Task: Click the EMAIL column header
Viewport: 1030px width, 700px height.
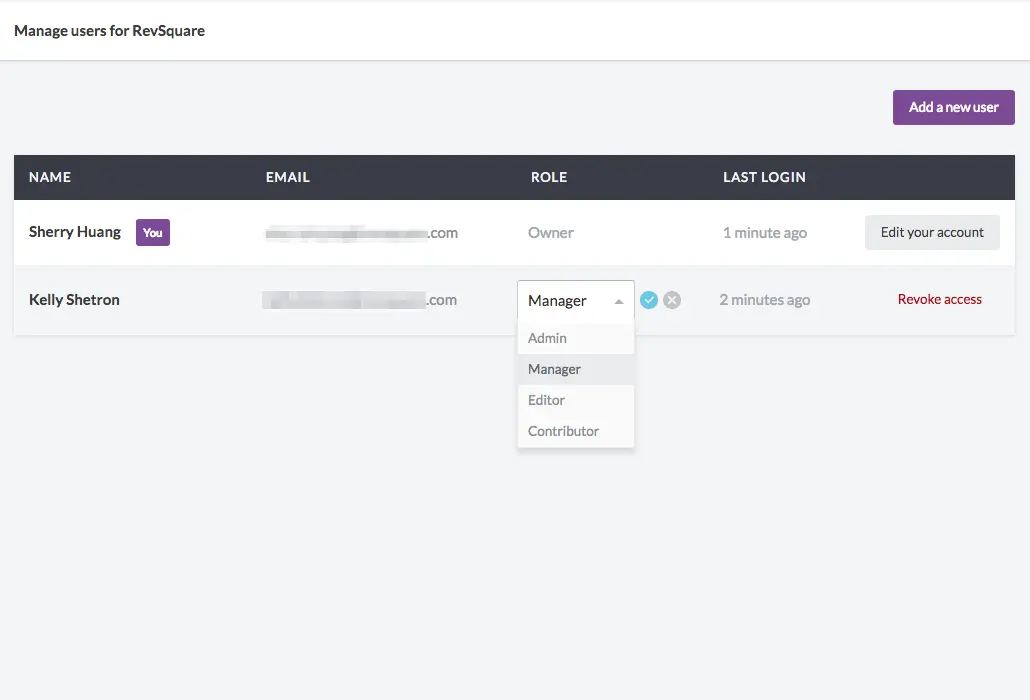Action: pyautogui.click(x=287, y=177)
